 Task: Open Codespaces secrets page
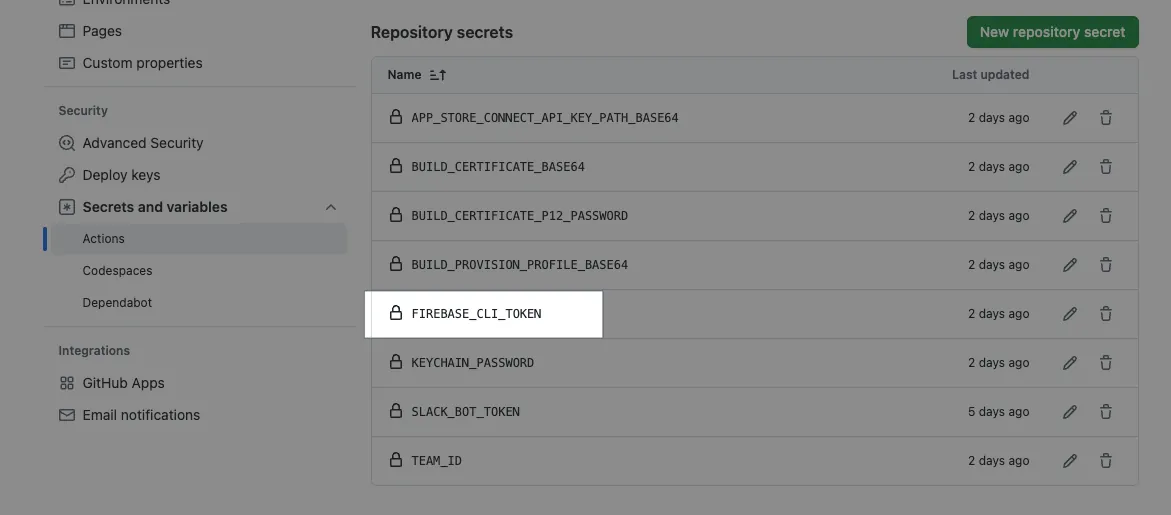[117, 271]
